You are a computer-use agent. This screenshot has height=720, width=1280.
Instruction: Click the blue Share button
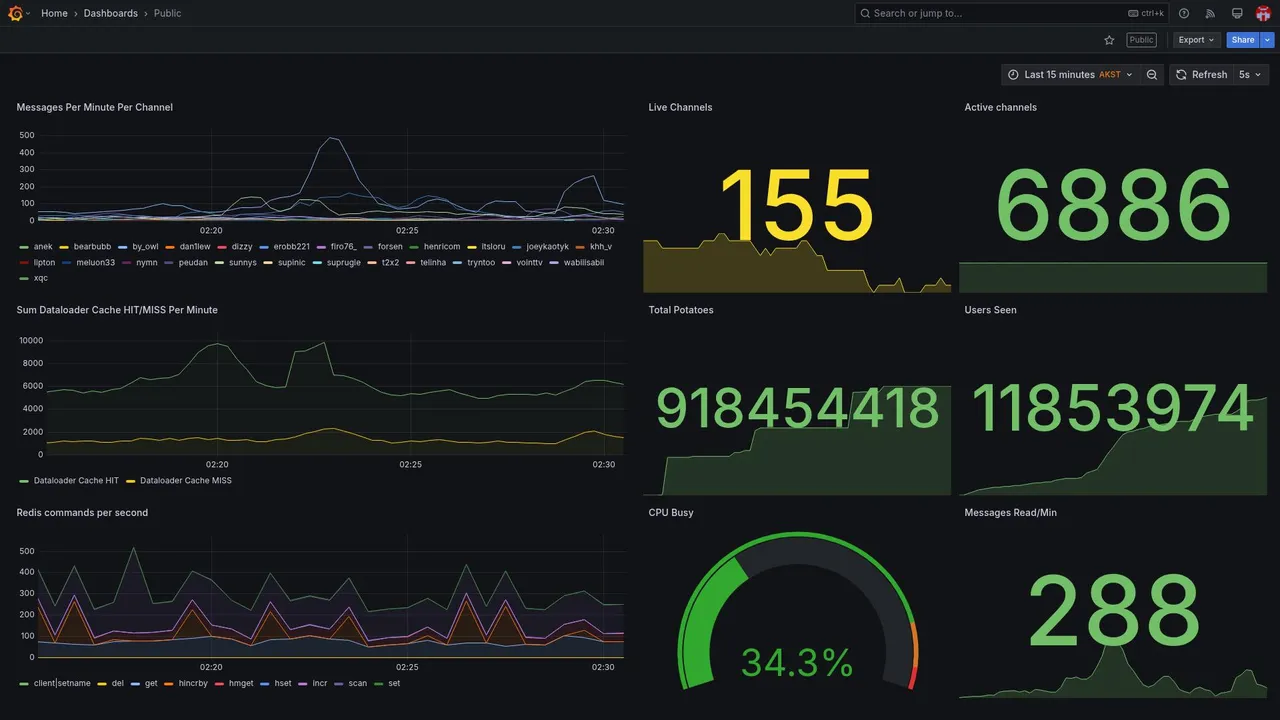[1243, 40]
